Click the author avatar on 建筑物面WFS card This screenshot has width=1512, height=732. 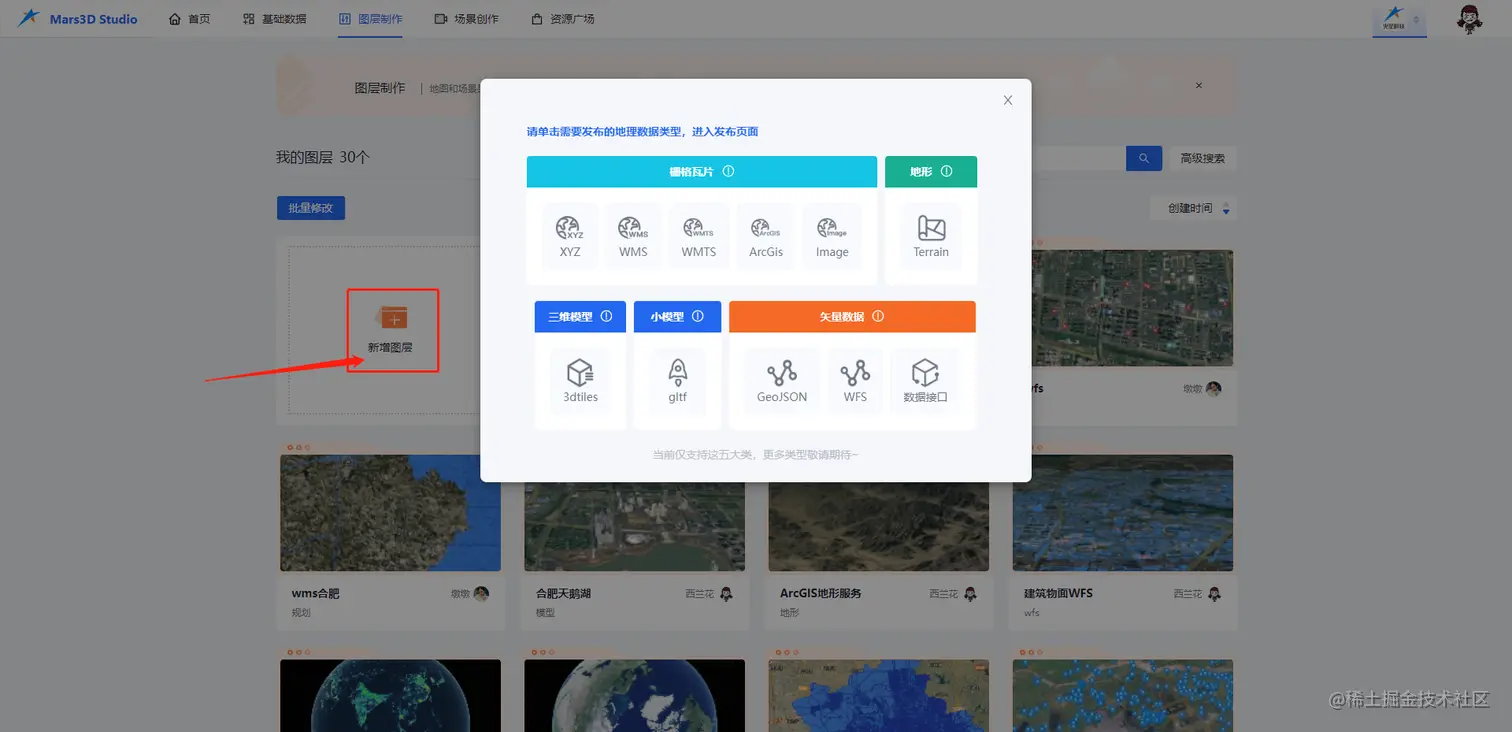click(x=1214, y=594)
